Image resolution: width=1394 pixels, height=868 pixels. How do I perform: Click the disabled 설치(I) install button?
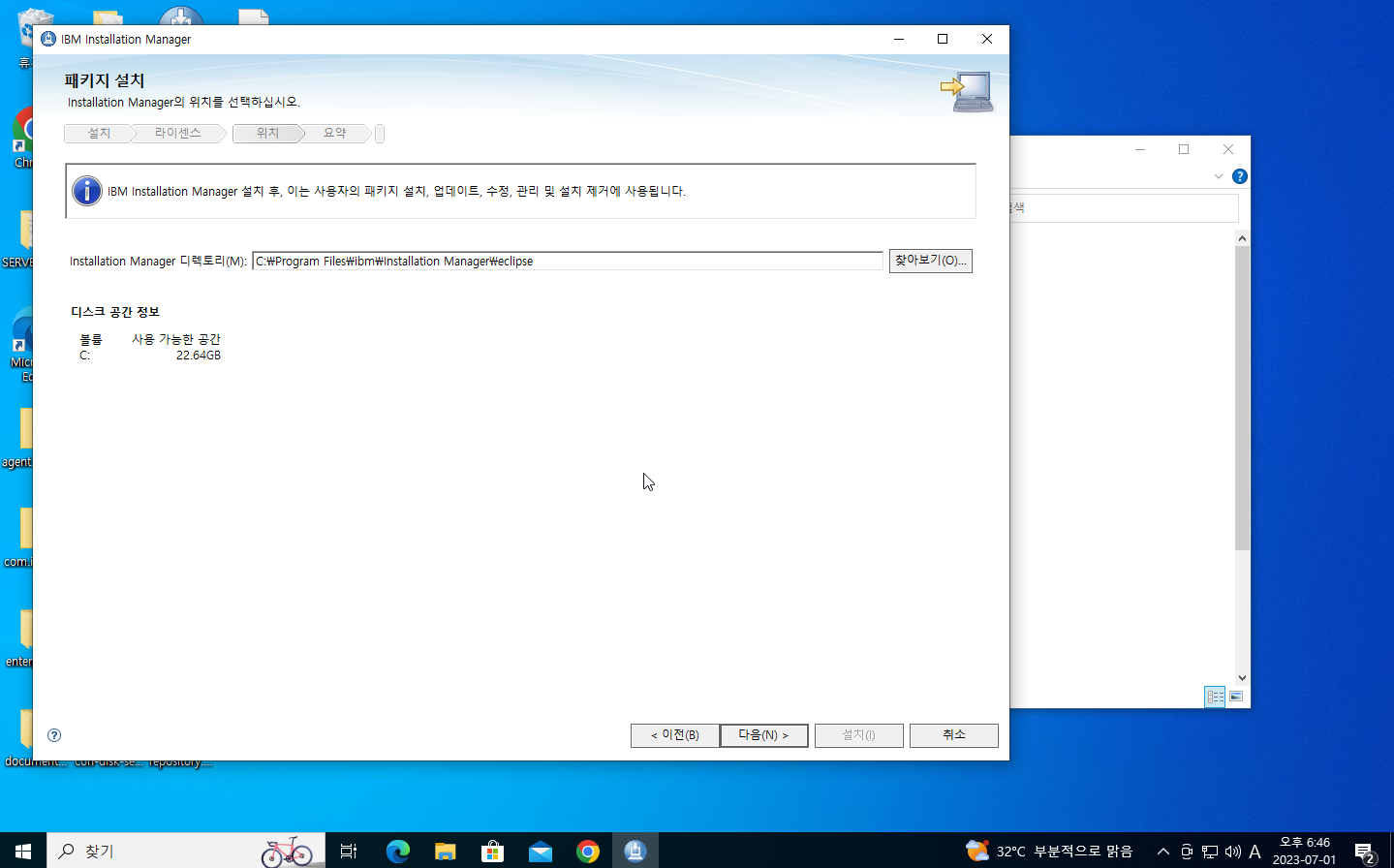tap(859, 735)
